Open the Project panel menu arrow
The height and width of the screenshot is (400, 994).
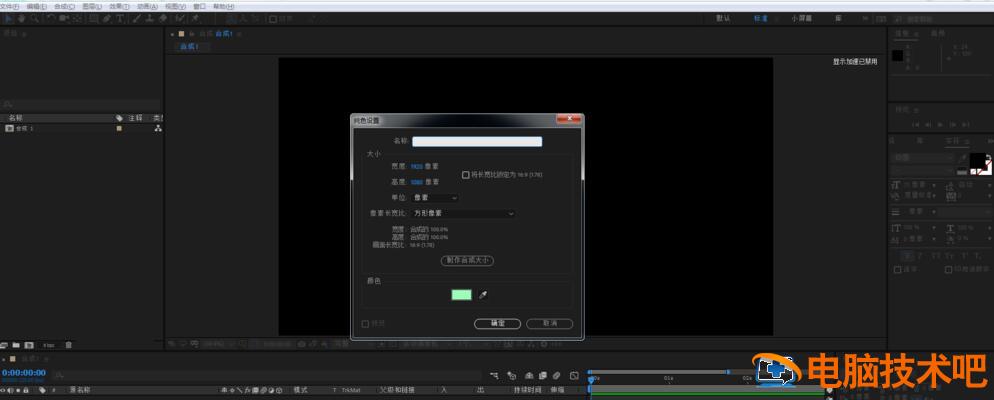[24, 33]
